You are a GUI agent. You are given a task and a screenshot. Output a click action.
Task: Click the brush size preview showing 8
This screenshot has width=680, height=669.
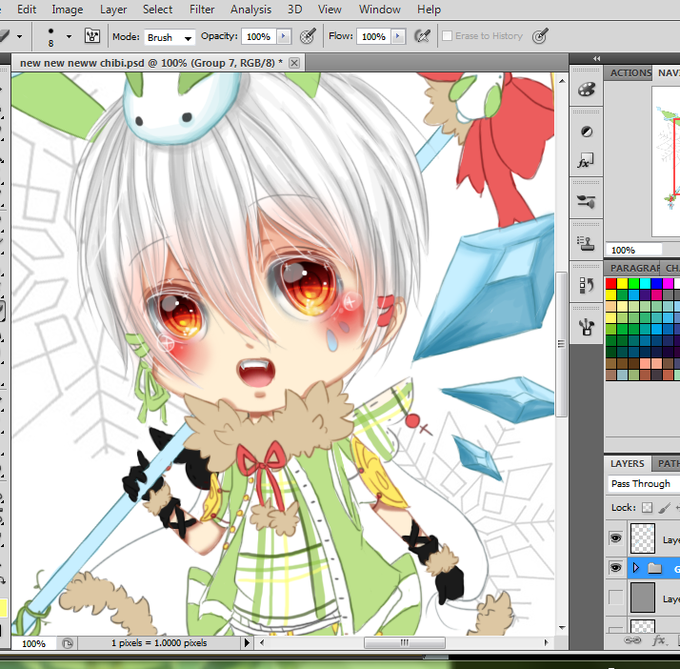[x=51, y=36]
